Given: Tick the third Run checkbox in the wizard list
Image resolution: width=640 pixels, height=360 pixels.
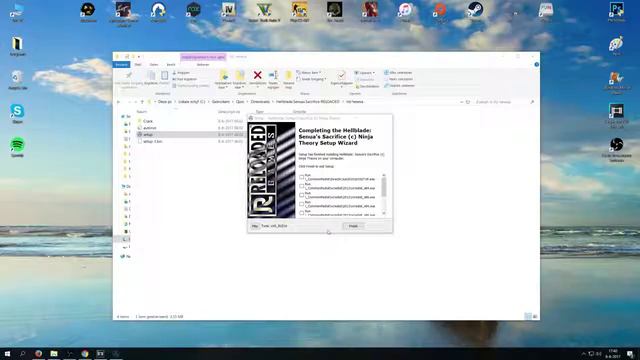Looking at the screenshot, I should pos(302,195).
